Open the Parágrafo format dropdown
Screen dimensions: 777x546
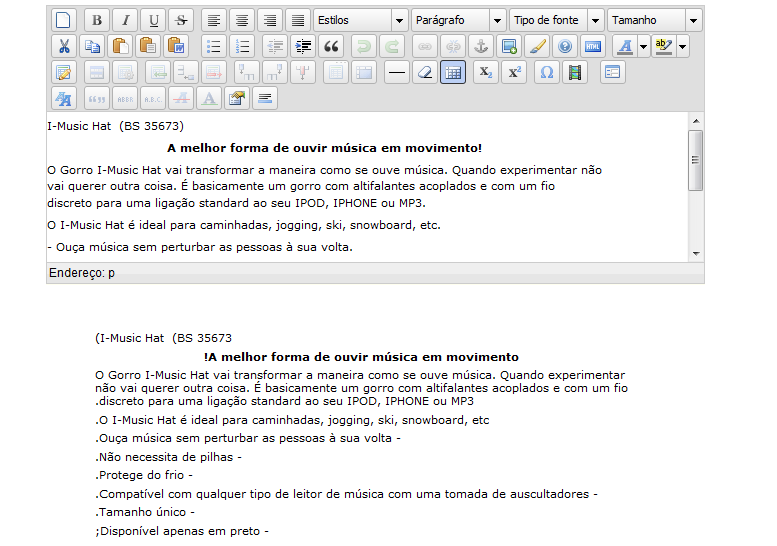tap(459, 20)
